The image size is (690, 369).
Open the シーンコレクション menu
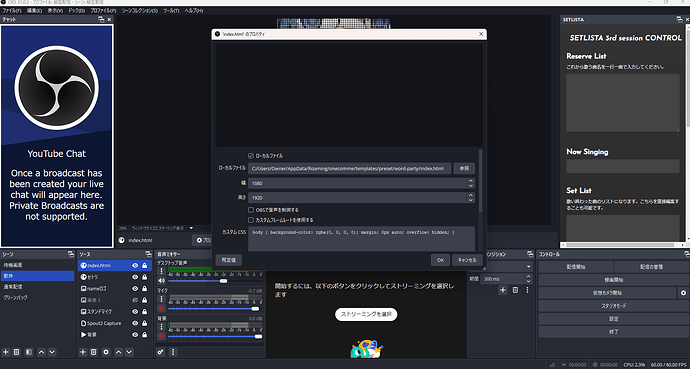tap(139, 10)
